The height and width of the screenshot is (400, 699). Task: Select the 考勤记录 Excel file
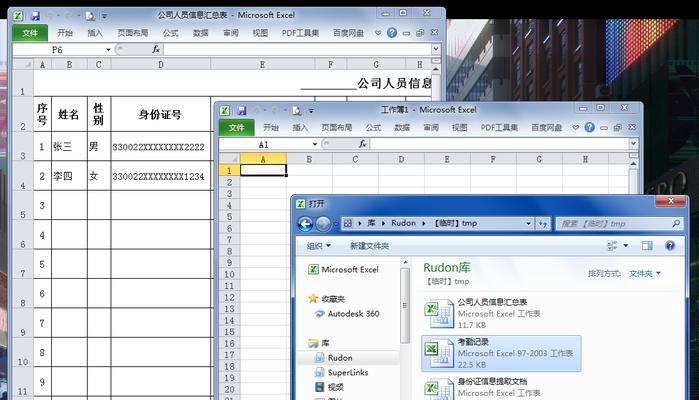click(501, 354)
